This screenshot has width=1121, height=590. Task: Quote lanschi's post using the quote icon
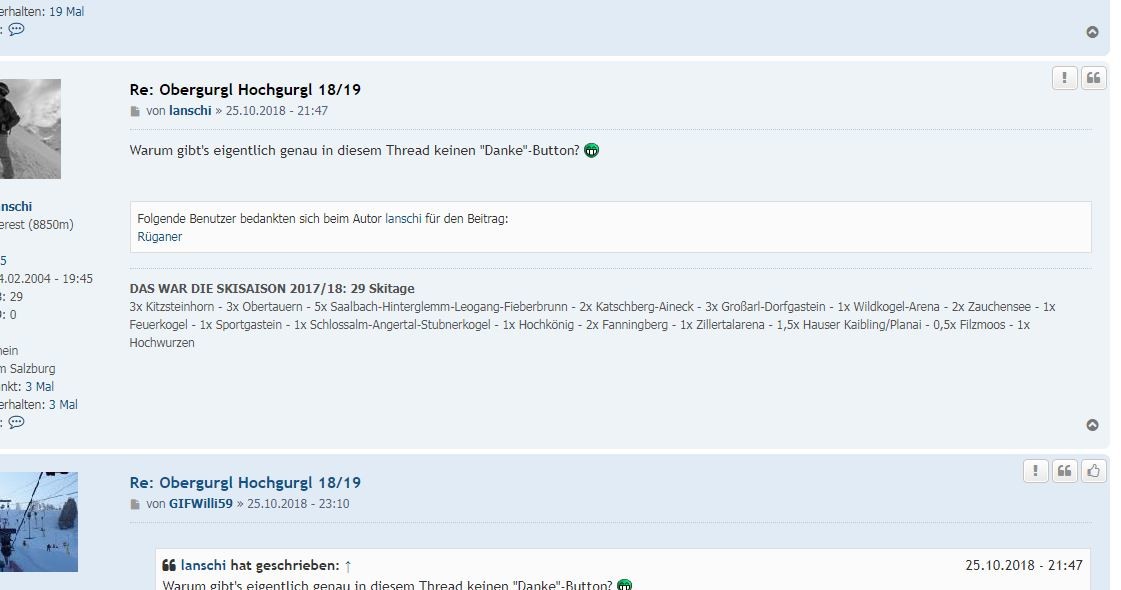[1094, 78]
